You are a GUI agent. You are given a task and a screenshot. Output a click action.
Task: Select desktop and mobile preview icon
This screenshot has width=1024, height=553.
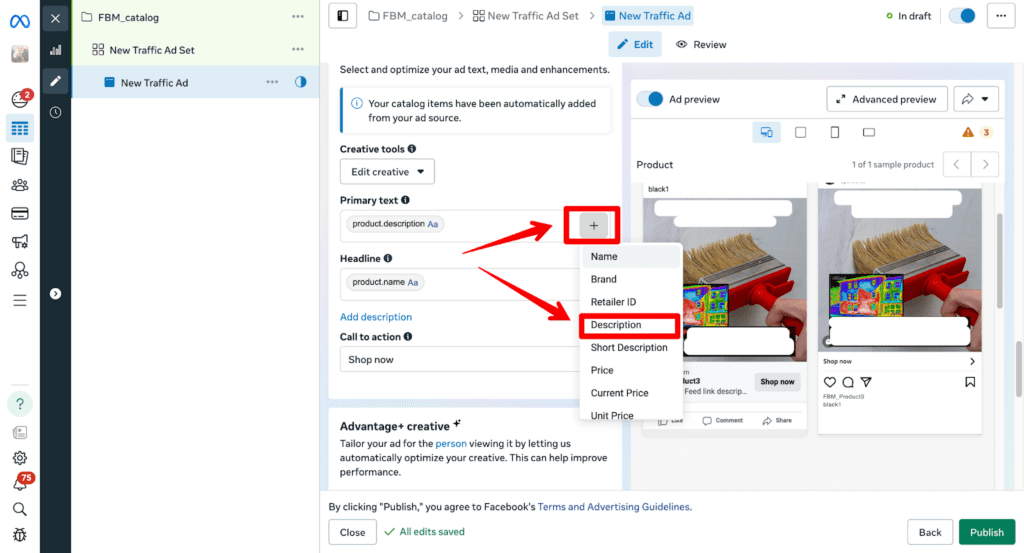click(x=766, y=133)
